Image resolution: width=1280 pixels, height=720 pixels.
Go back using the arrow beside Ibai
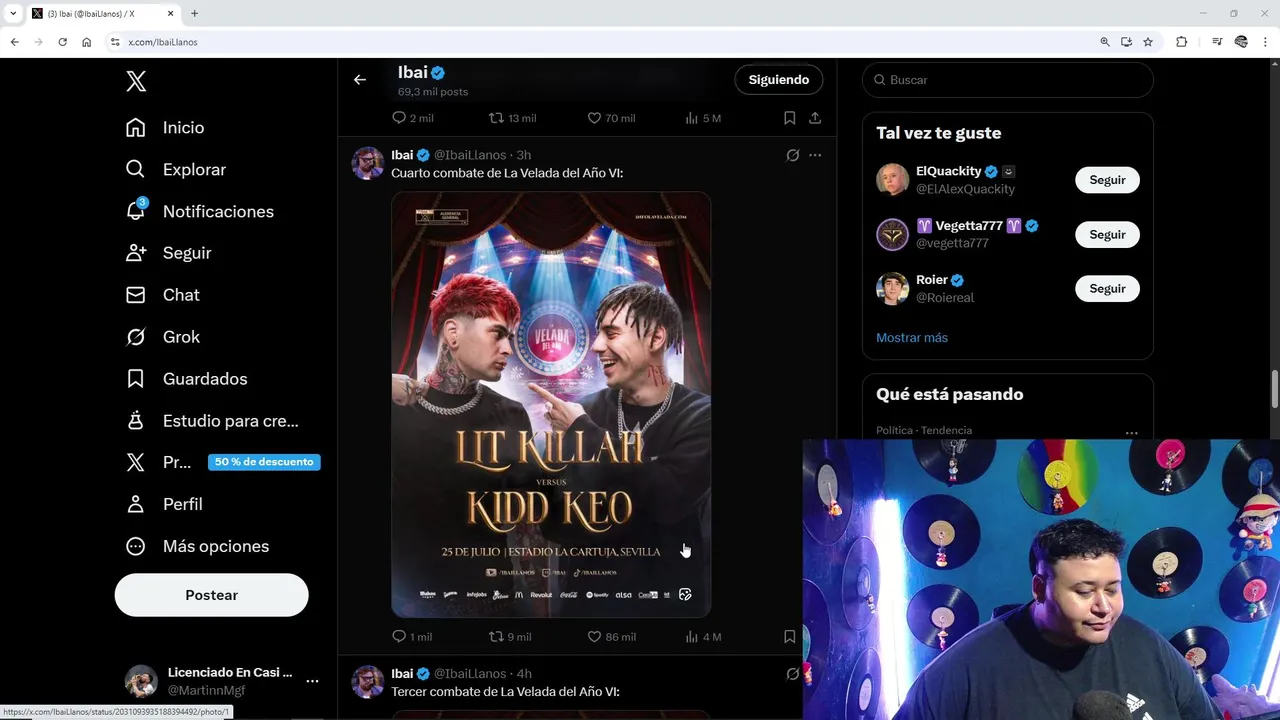pyautogui.click(x=360, y=80)
